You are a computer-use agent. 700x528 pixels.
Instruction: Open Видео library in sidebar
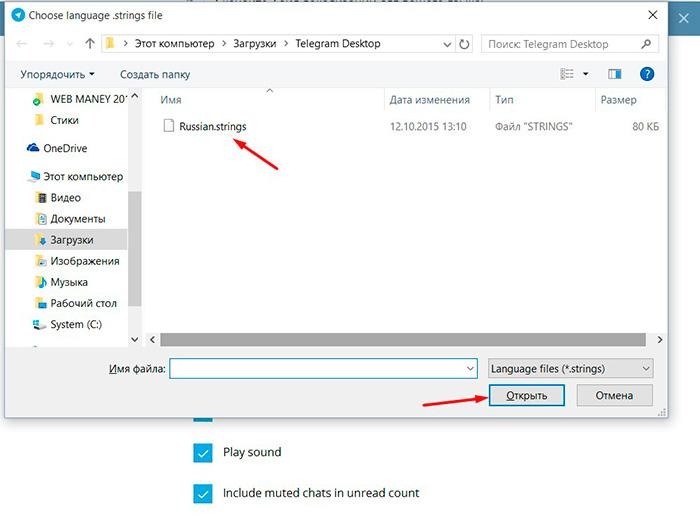[58, 198]
